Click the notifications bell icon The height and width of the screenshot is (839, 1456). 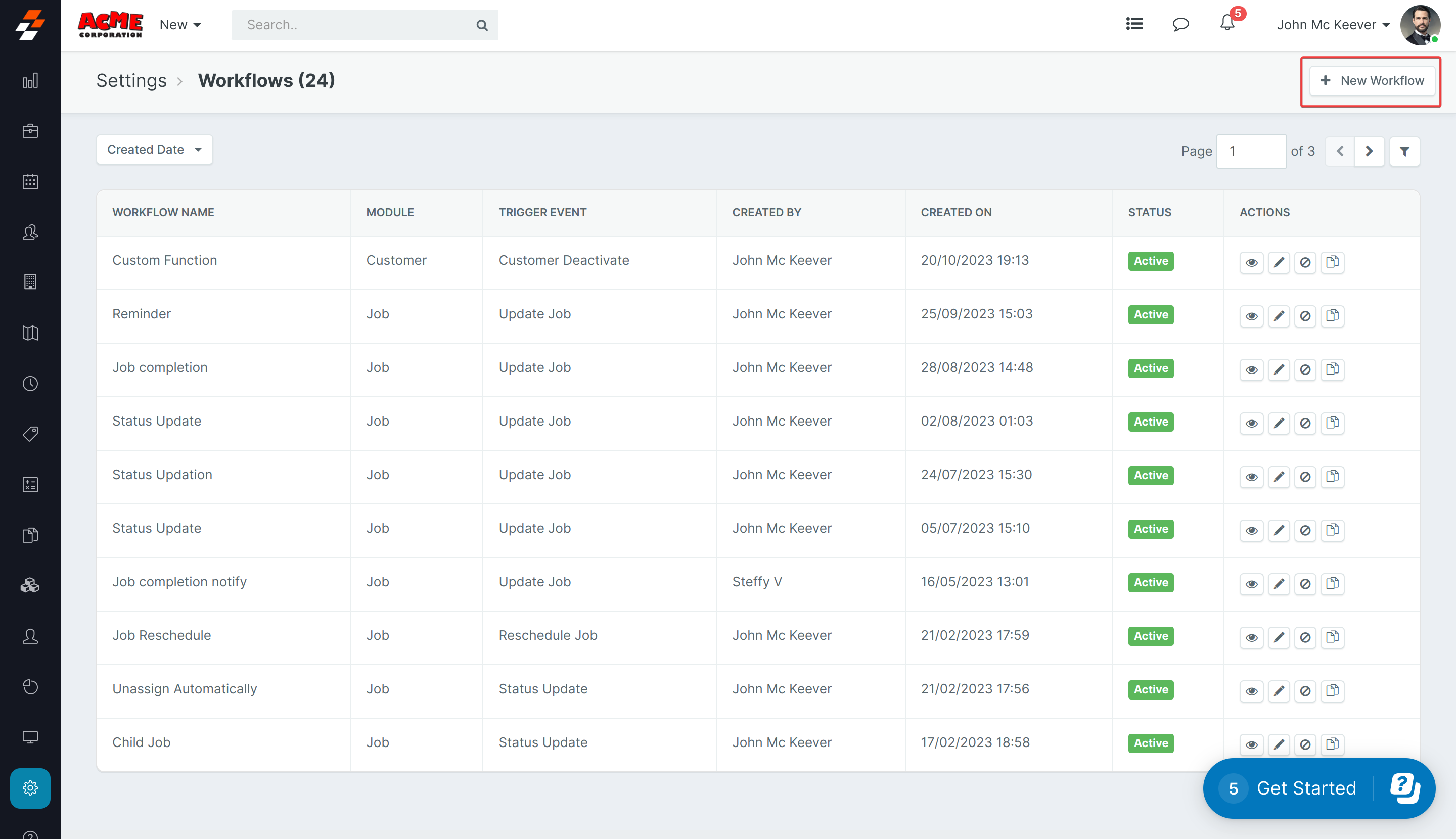click(1226, 24)
